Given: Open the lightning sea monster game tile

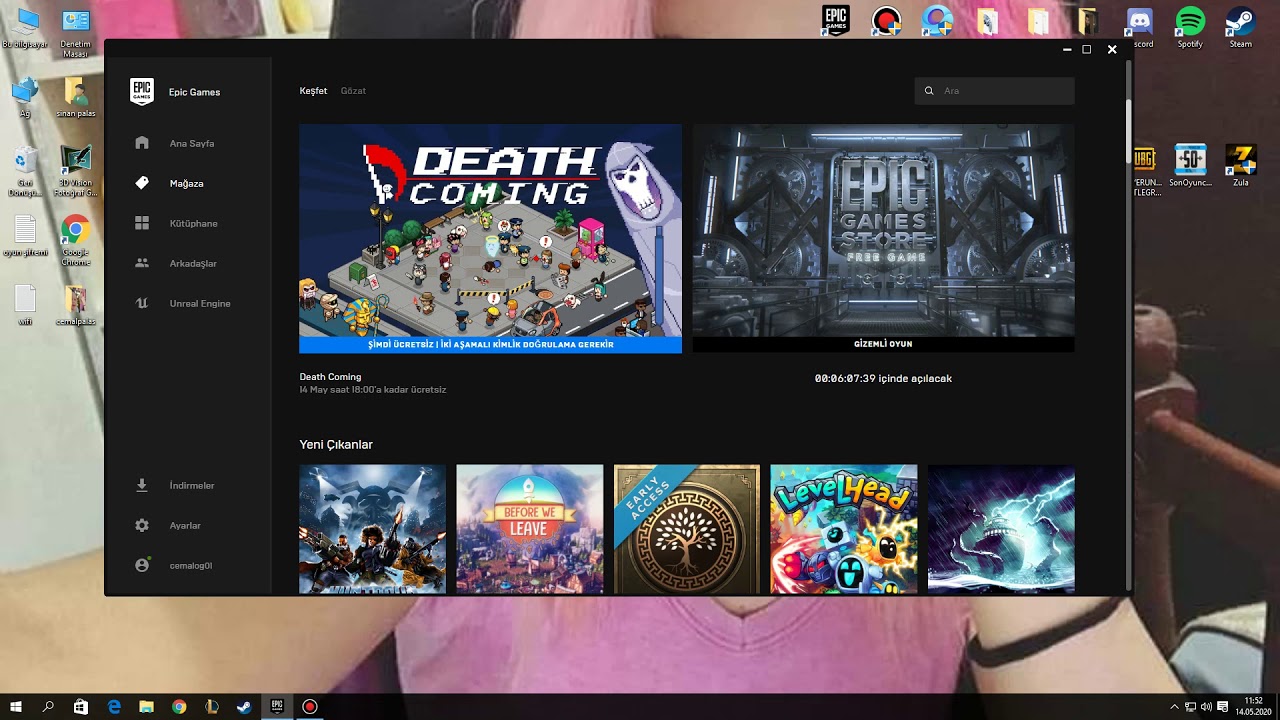Looking at the screenshot, I should tap(1001, 529).
